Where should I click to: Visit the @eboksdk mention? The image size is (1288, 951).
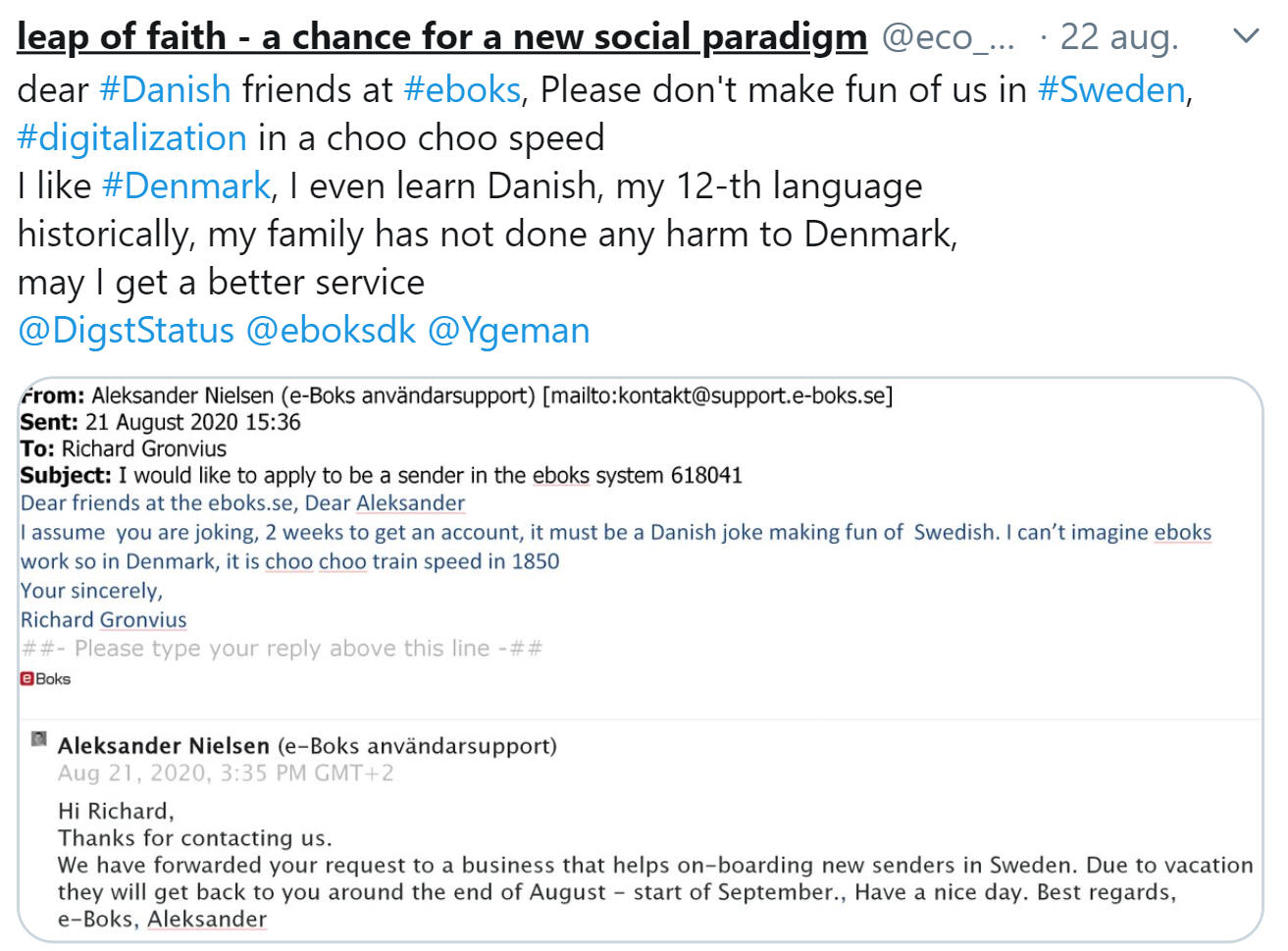point(332,331)
